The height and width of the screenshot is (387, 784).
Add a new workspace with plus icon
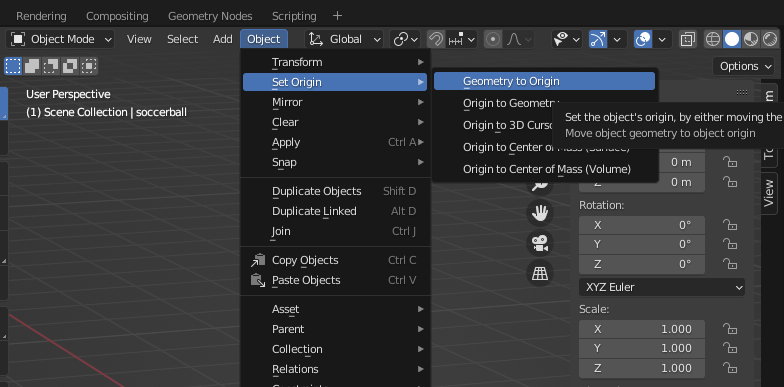[x=338, y=16]
